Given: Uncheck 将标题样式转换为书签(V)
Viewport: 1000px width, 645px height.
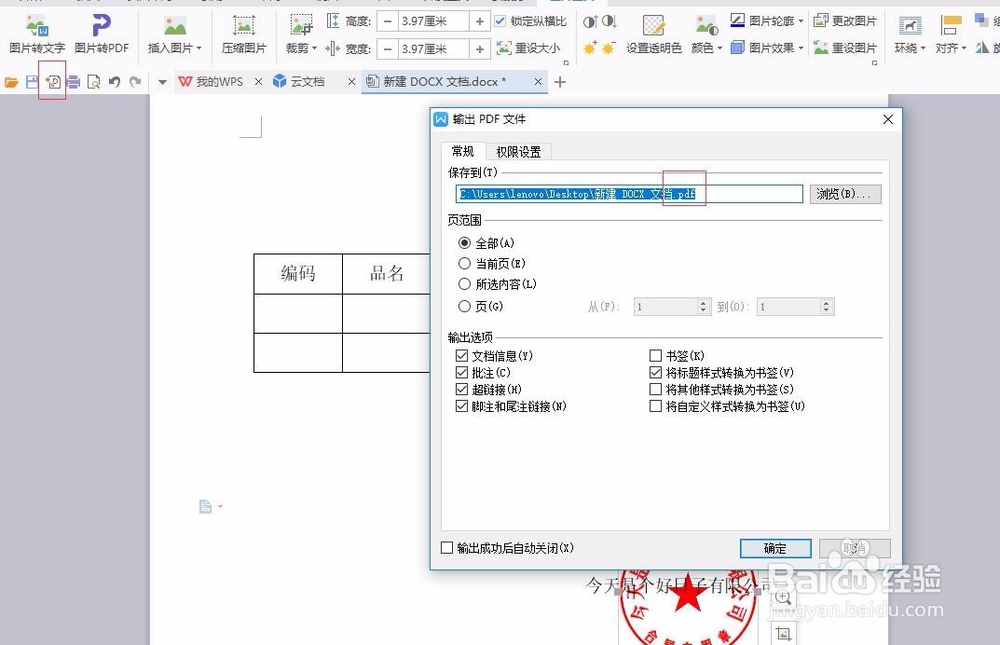Looking at the screenshot, I should point(655,372).
